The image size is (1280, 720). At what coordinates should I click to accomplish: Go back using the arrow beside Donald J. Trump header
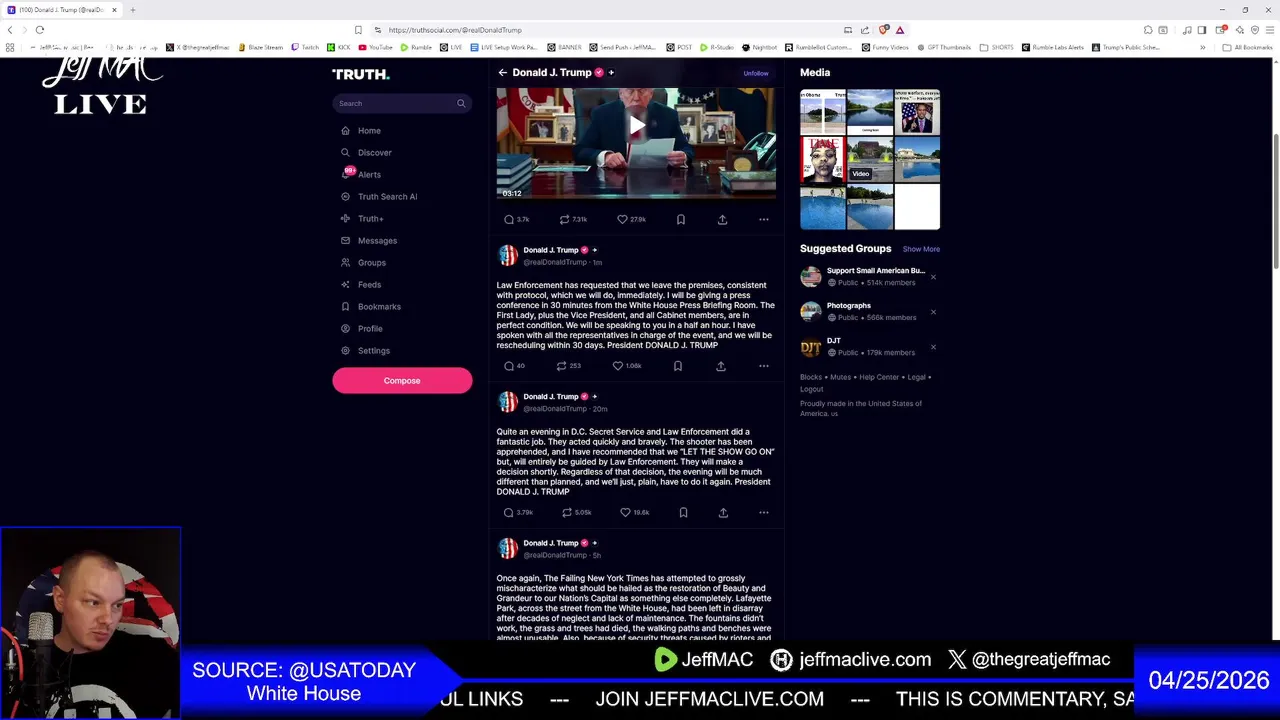point(502,72)
